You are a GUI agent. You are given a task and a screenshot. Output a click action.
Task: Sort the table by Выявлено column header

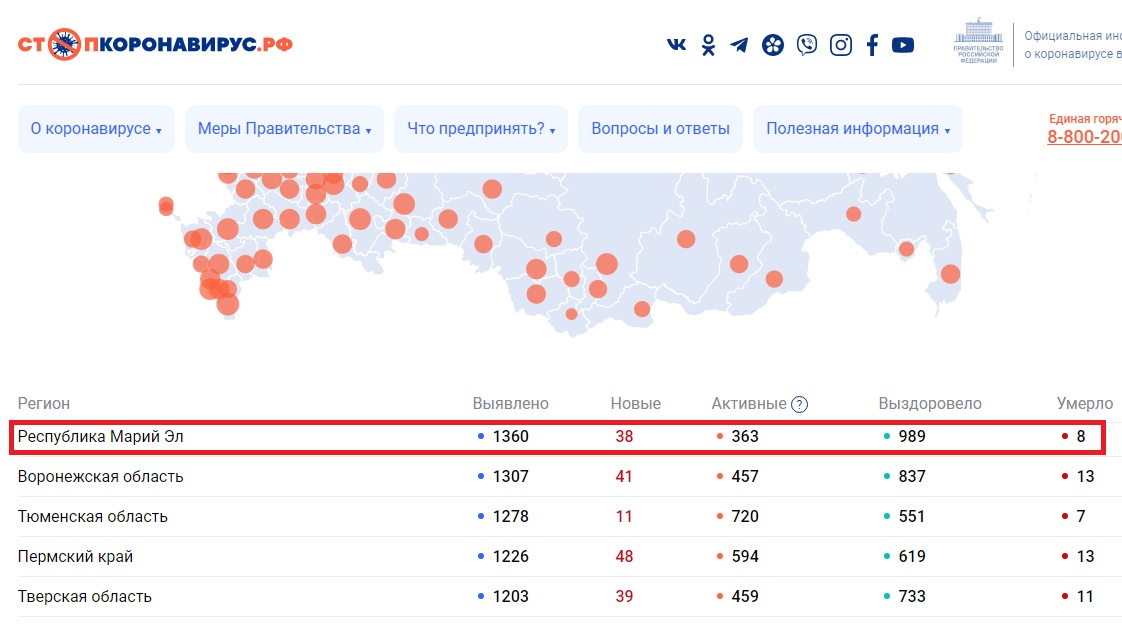tap(510, 404)
